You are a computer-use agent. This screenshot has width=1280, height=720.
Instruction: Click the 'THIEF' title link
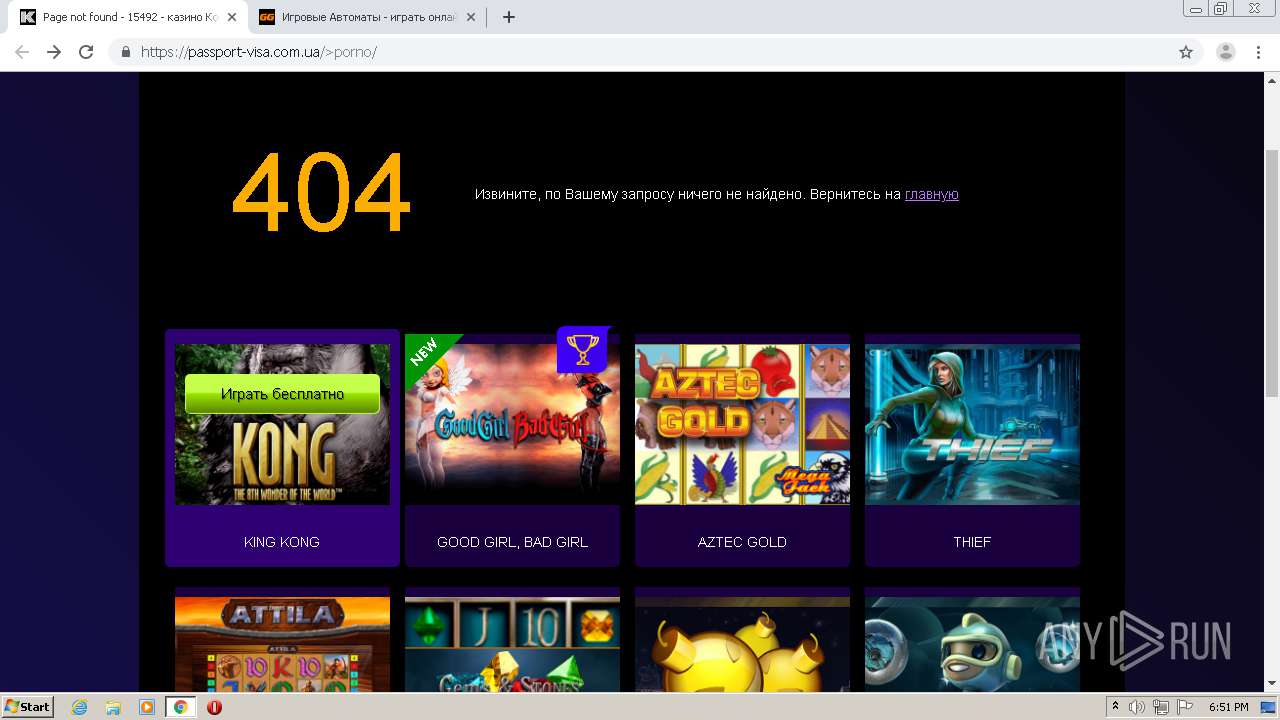[972, 542]
